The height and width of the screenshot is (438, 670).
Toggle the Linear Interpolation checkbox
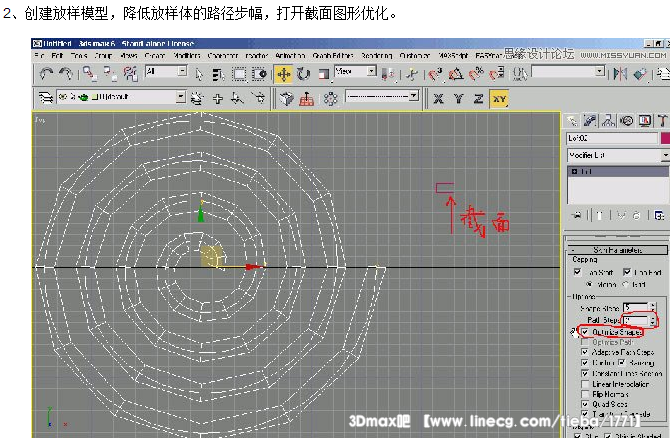pos(585,384)
